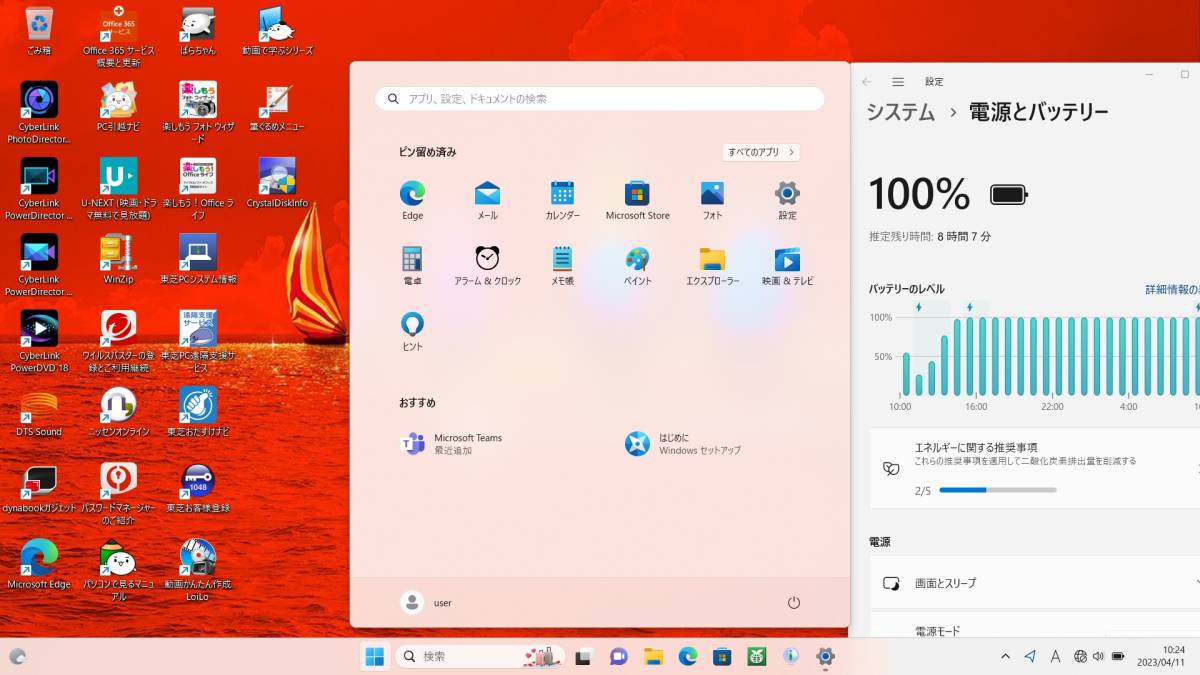The width and height of the screenshot is (1200, 675).
Task: Open CyberLink PhotoDirector desktop icon
Action: [x=38, y=113]
